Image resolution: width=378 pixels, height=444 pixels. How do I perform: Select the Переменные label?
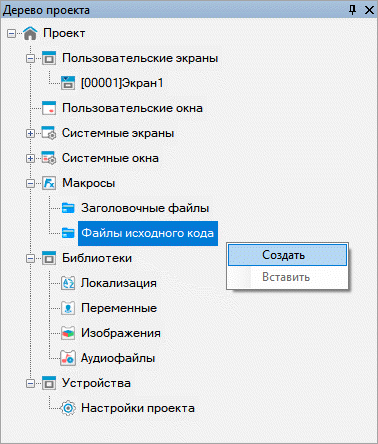(x=119, y=308)
